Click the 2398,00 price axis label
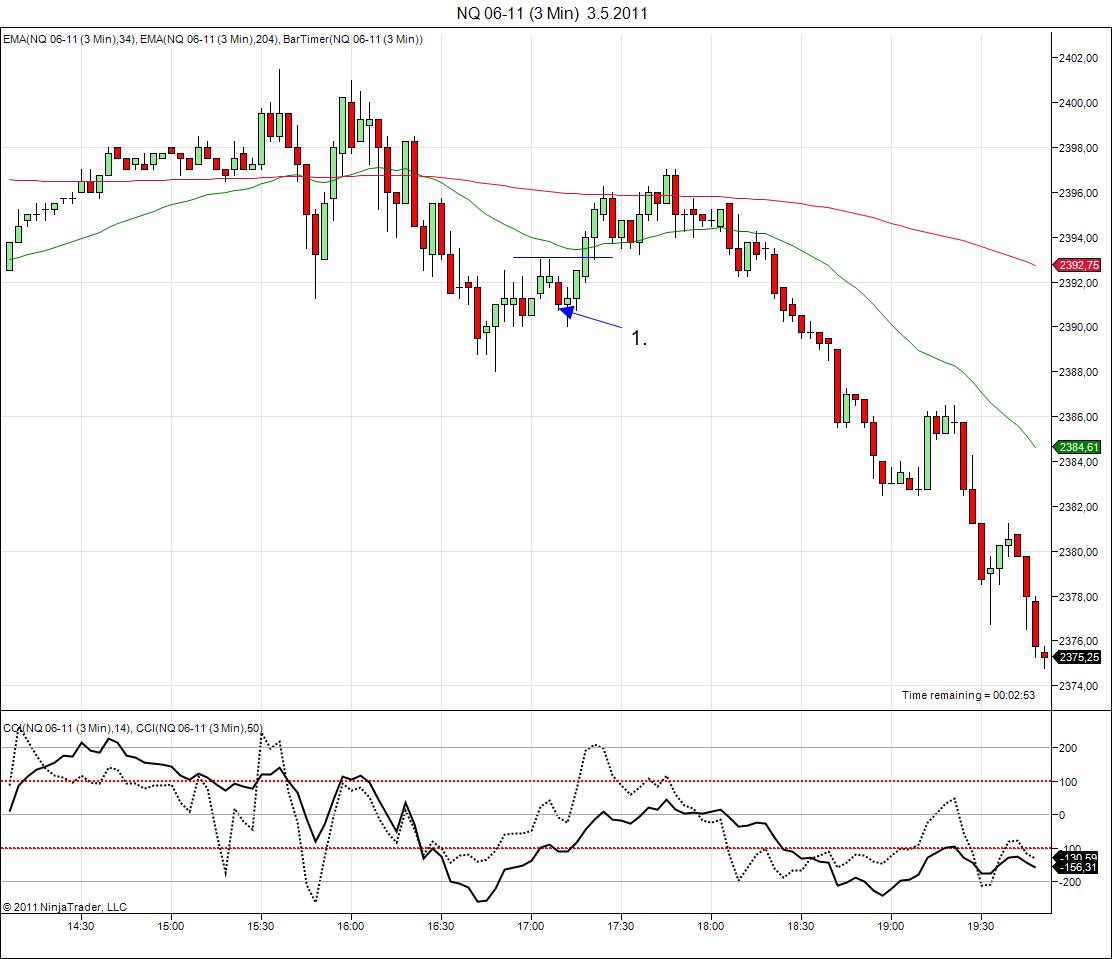 1079,148
